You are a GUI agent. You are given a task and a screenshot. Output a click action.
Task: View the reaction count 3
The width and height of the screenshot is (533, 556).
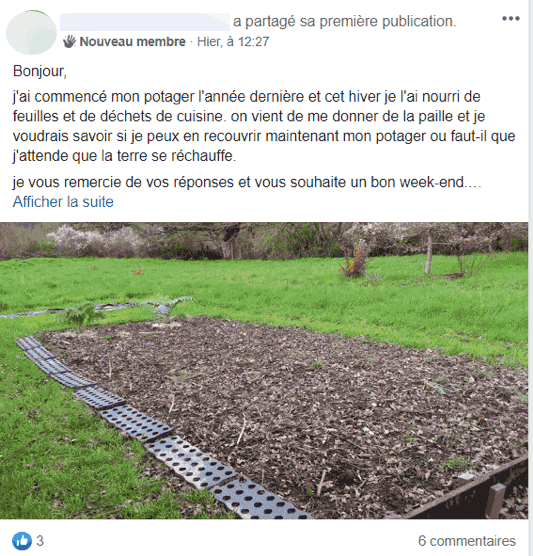coord(40,541)
